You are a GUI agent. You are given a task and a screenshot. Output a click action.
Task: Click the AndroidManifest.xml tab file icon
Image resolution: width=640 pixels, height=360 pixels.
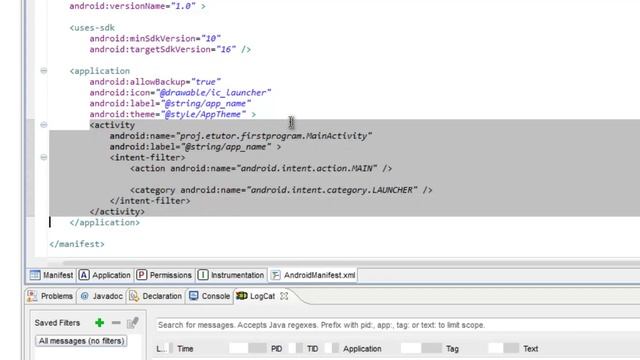pyautogui.click(x=276, y=275)
